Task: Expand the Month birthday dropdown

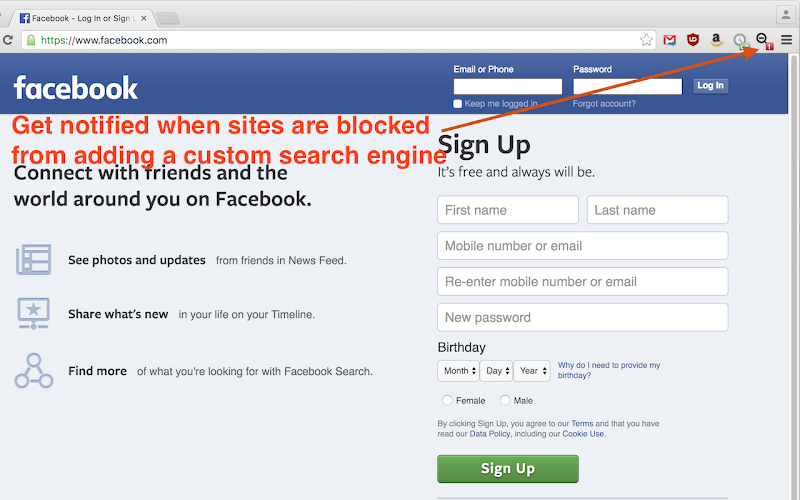Action: pyautogui.click(x=458, y=371)
